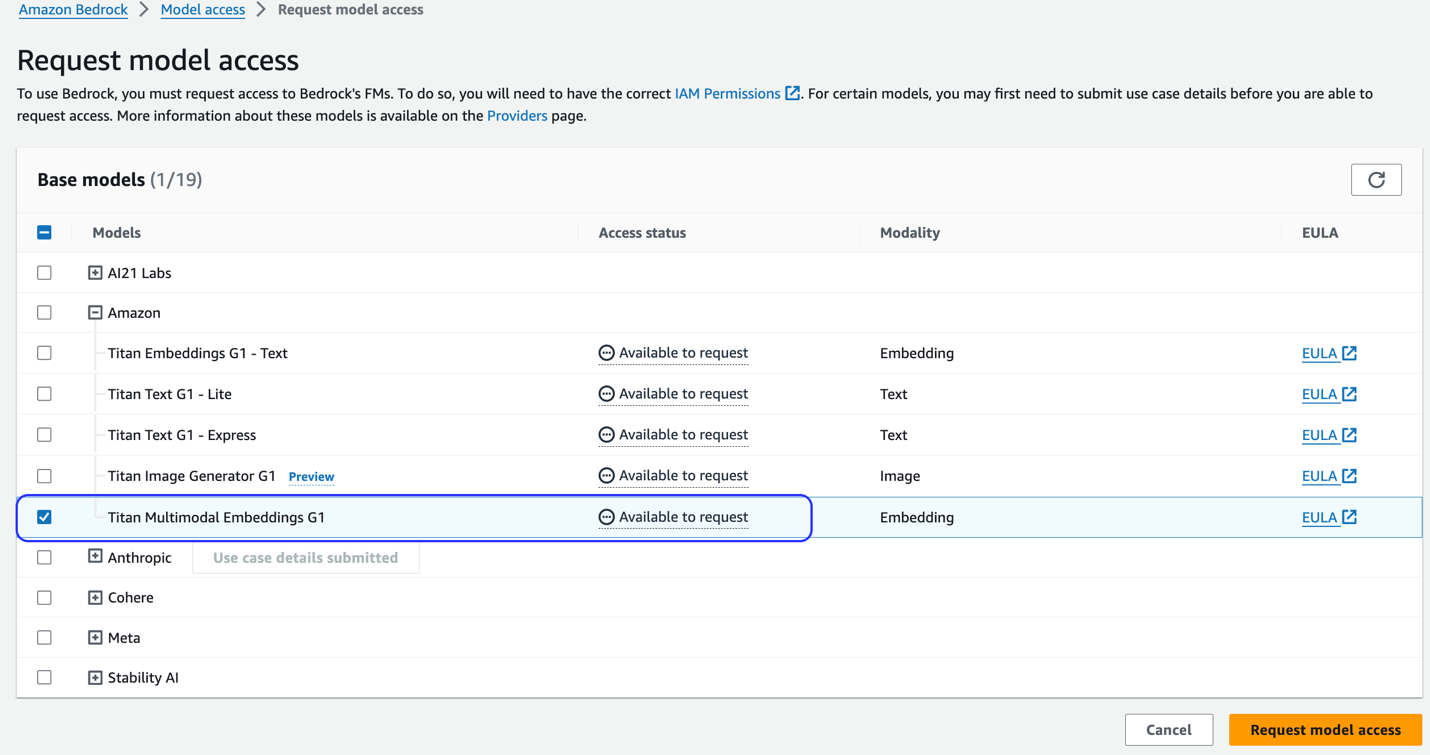Open EULA external link for Titan Image Generator G1
Viewport: 1430px width, 755px height.
pos(1349,475)
